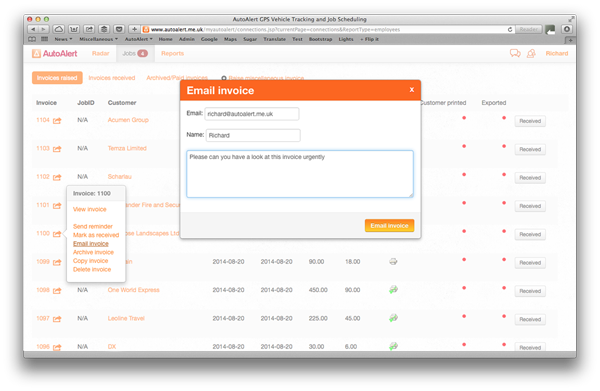Reload the page using refresh icon

pyautogui.click(x=510, y=29)
